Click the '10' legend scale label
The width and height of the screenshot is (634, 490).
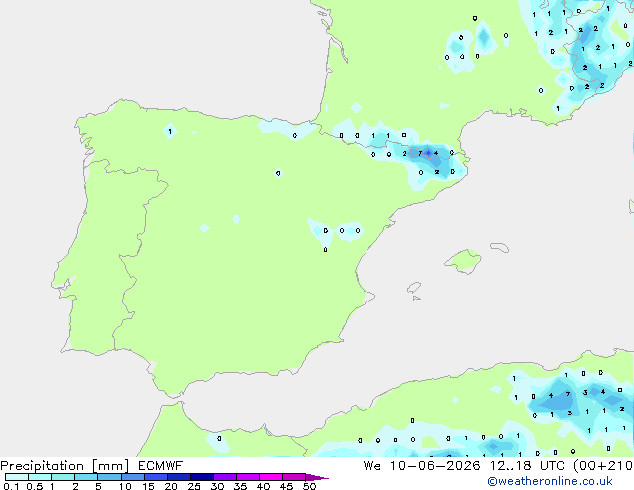click(125, 486)
